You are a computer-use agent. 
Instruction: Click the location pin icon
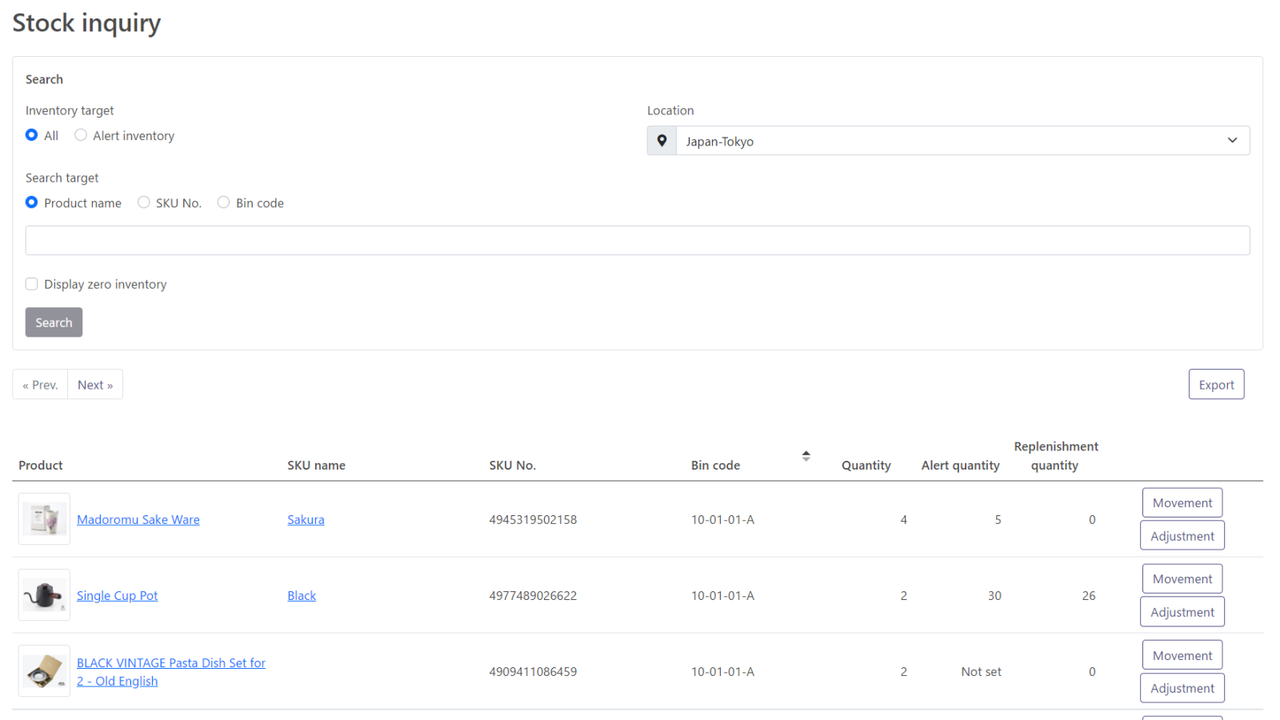coord(661,140)
